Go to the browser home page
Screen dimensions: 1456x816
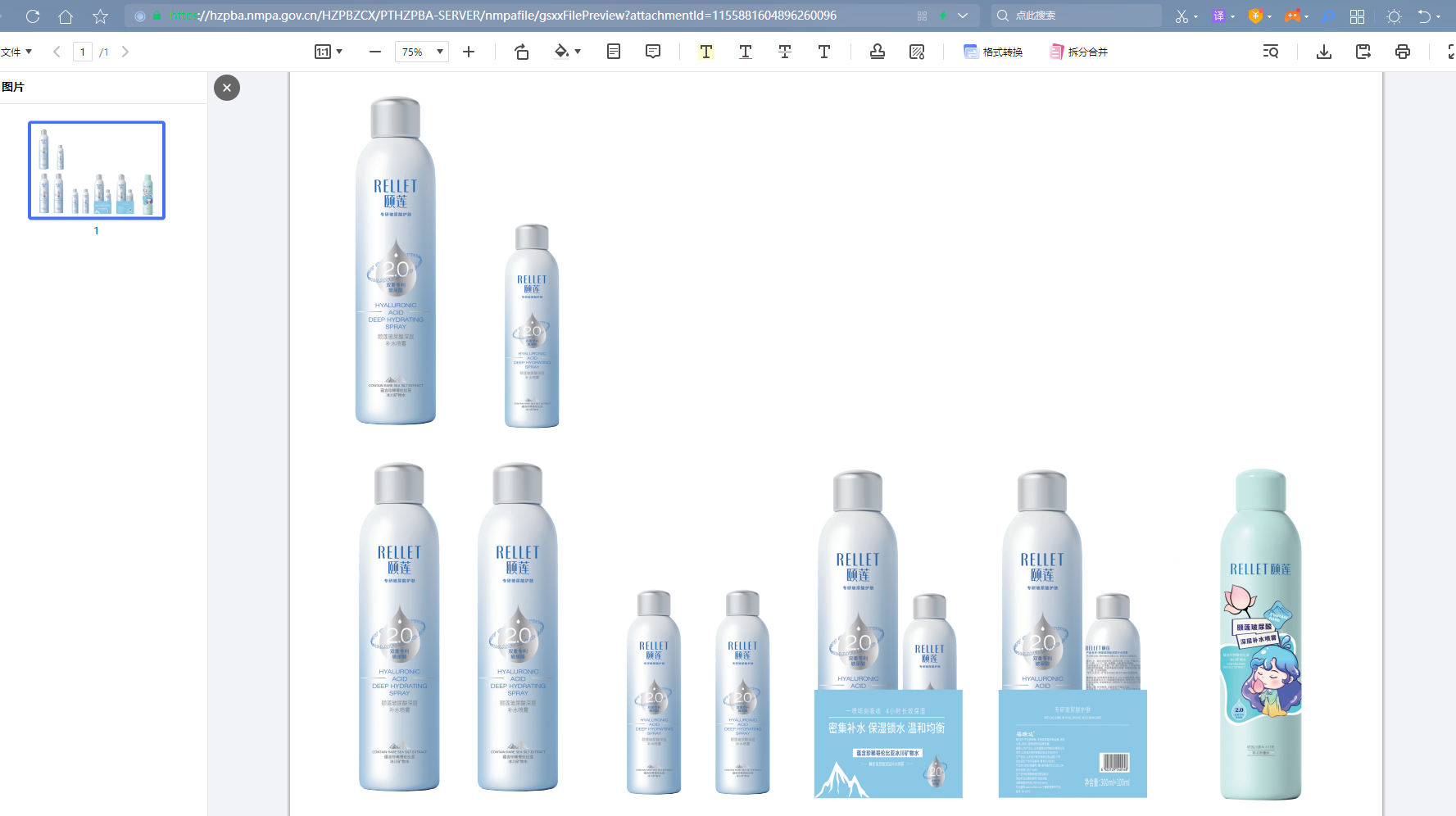point(66,16)
